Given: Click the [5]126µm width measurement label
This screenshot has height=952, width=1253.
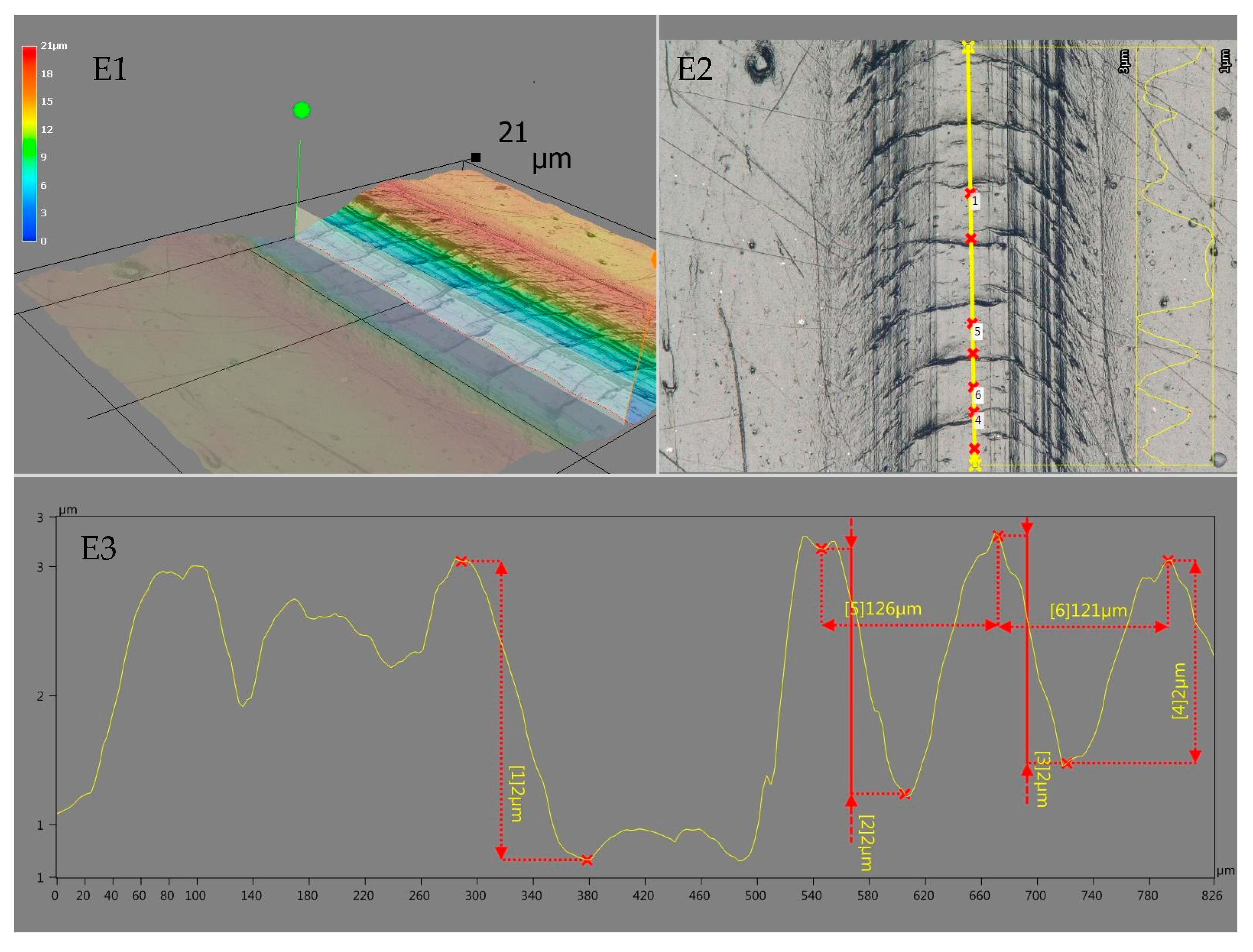Looking at the screenshot, I should click(883, 609).
